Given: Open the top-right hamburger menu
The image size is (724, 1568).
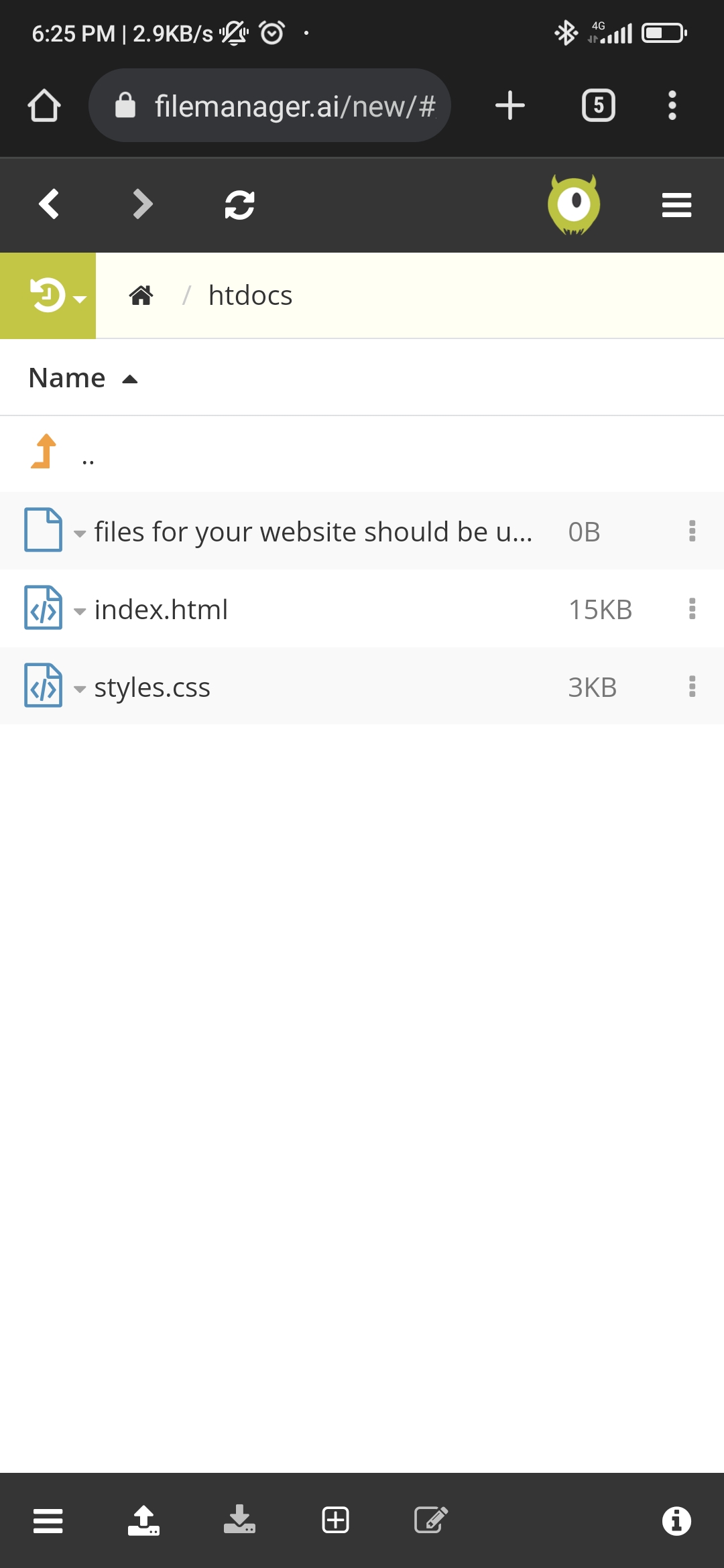Looking at the screenshot, I should click(x=676, y=205).
